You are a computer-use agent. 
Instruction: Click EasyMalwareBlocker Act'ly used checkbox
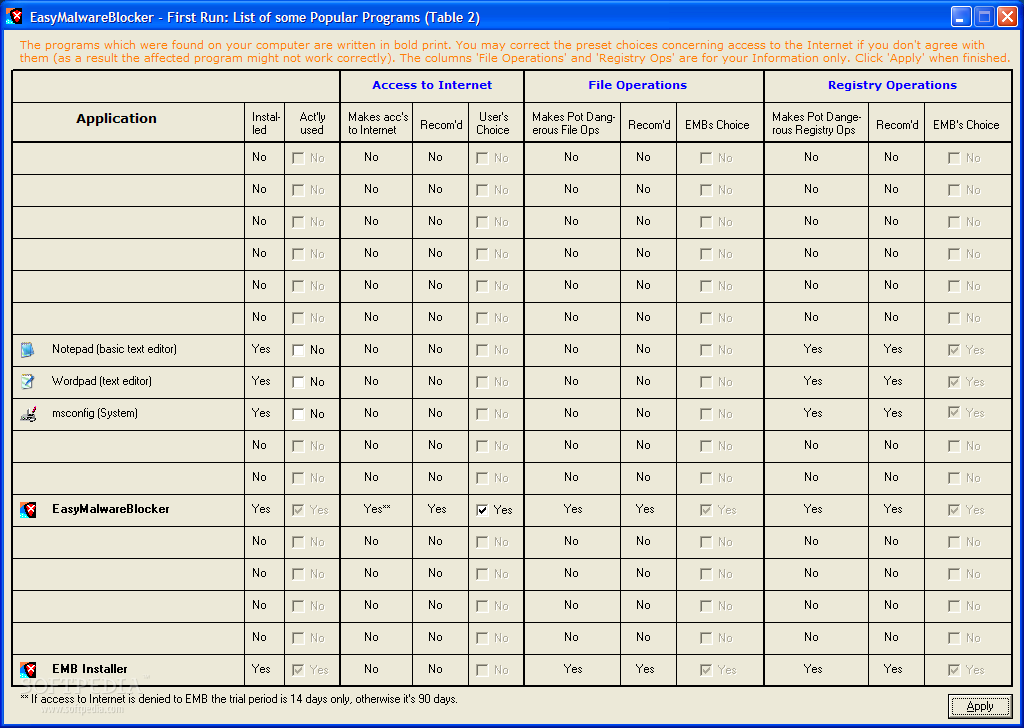[x=298, y=510]
